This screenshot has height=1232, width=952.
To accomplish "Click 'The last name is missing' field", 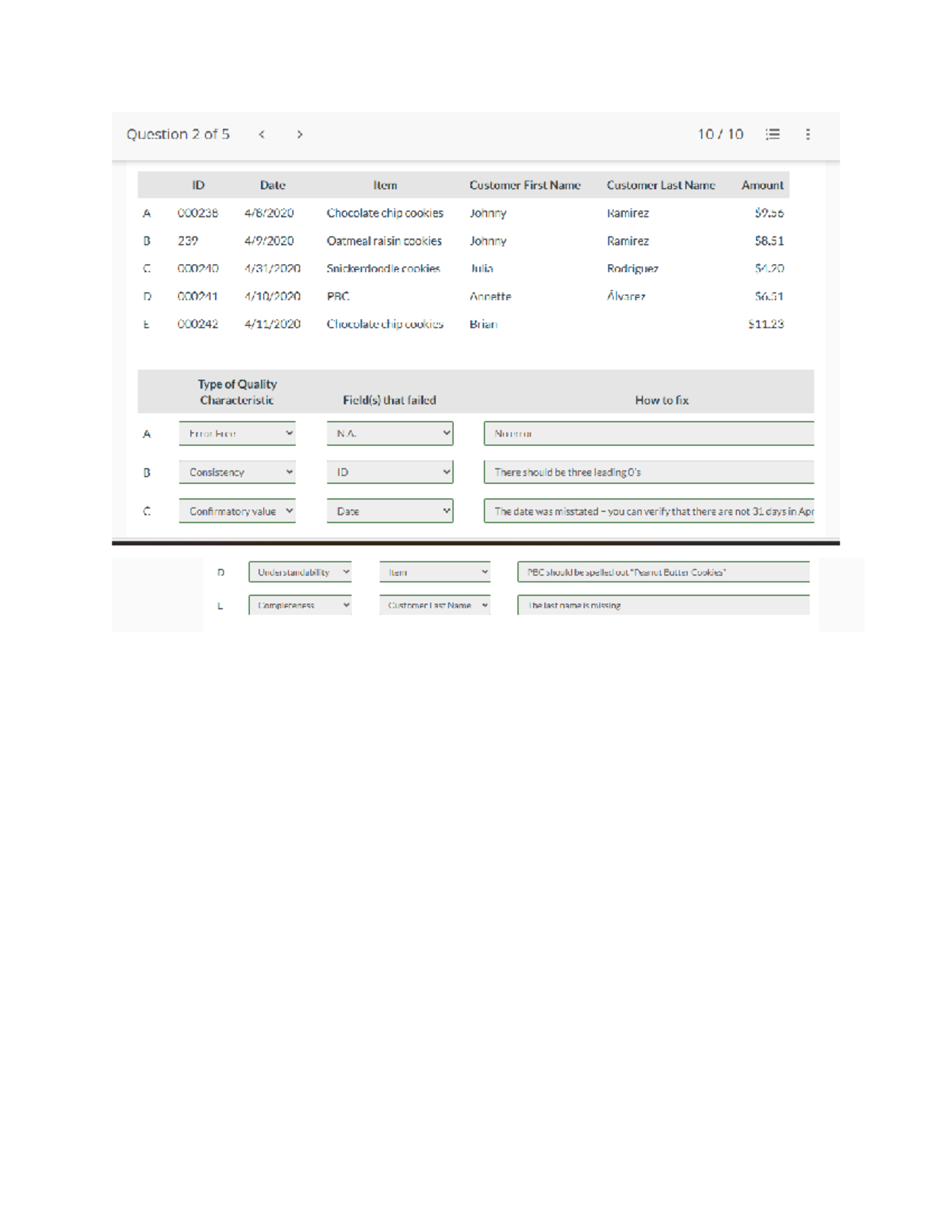I will tap(662, 605).
